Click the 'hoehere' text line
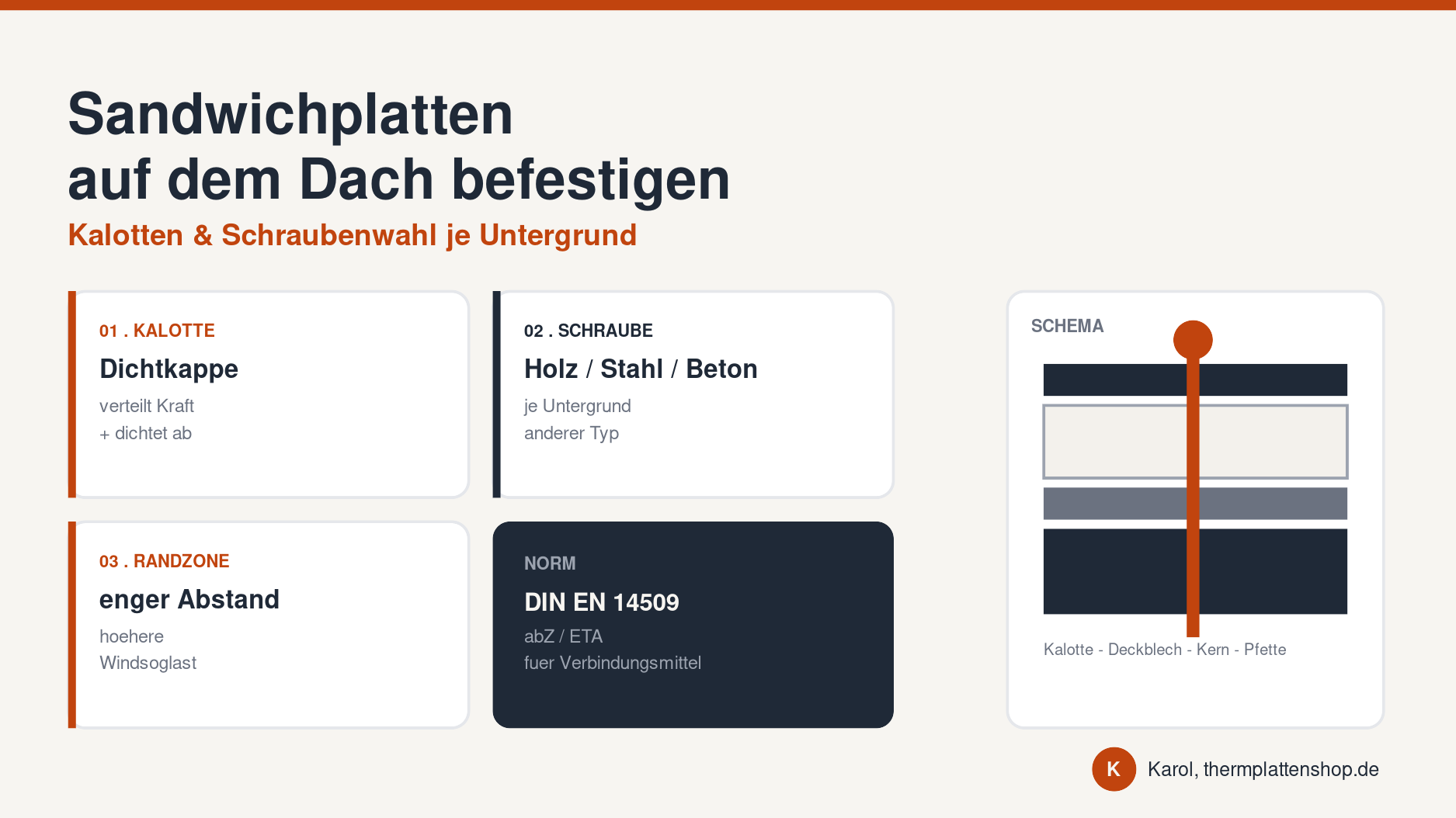Screen dimensions: 1456x818 (x=131, y=636)
